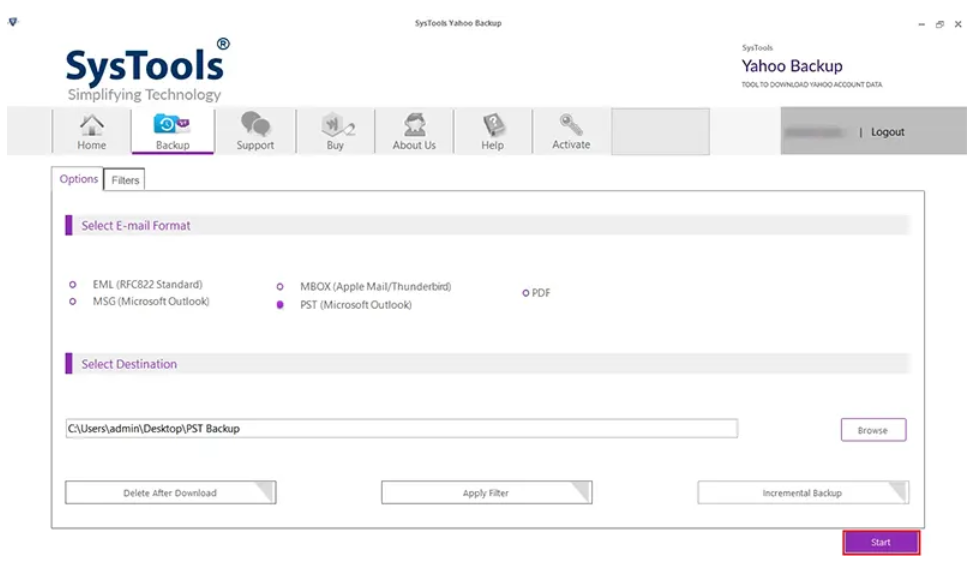
Task: Open the About Us icon
Action: click(x=414, y=131)
